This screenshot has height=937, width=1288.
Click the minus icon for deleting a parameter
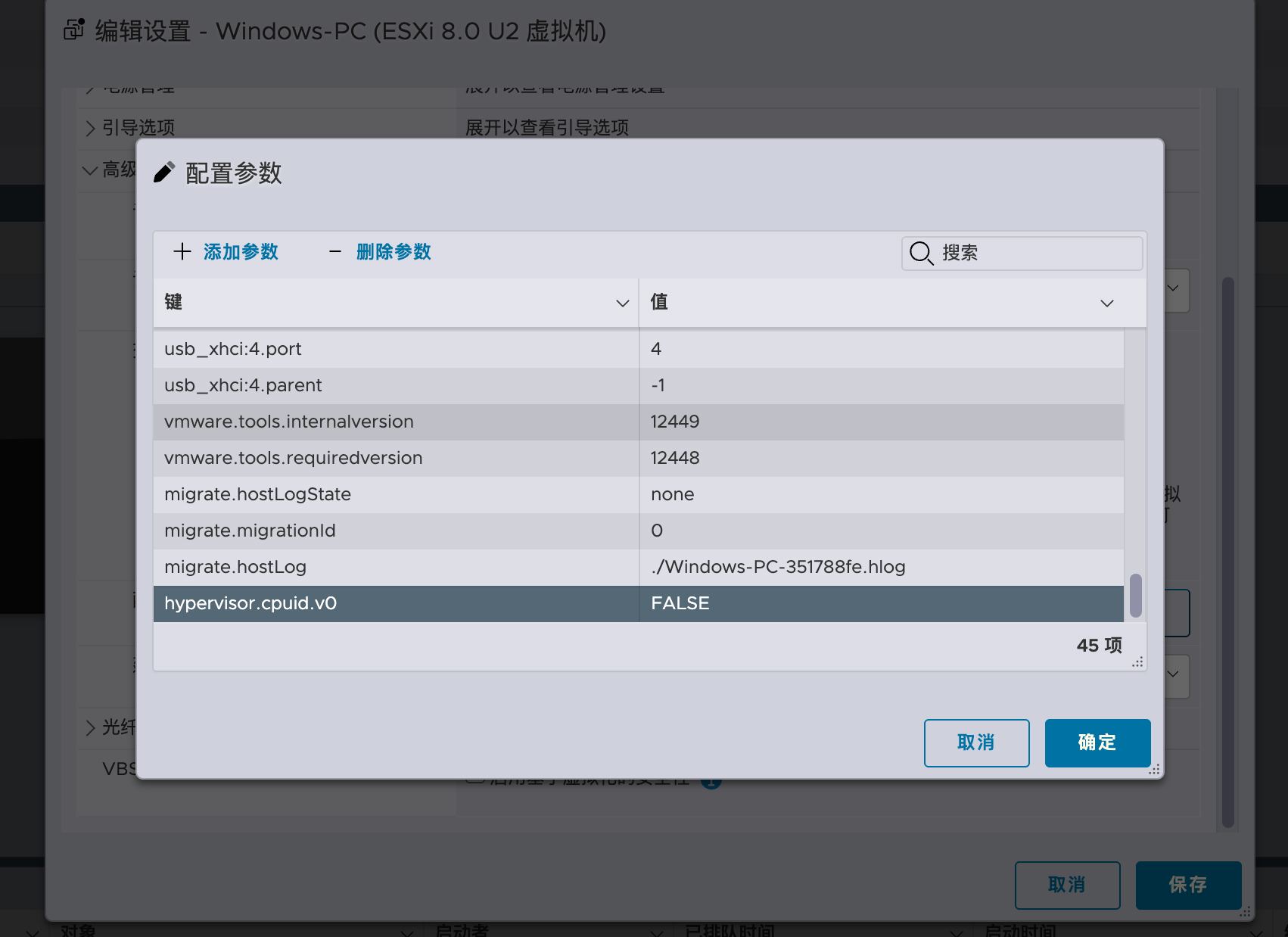point(334,252)
